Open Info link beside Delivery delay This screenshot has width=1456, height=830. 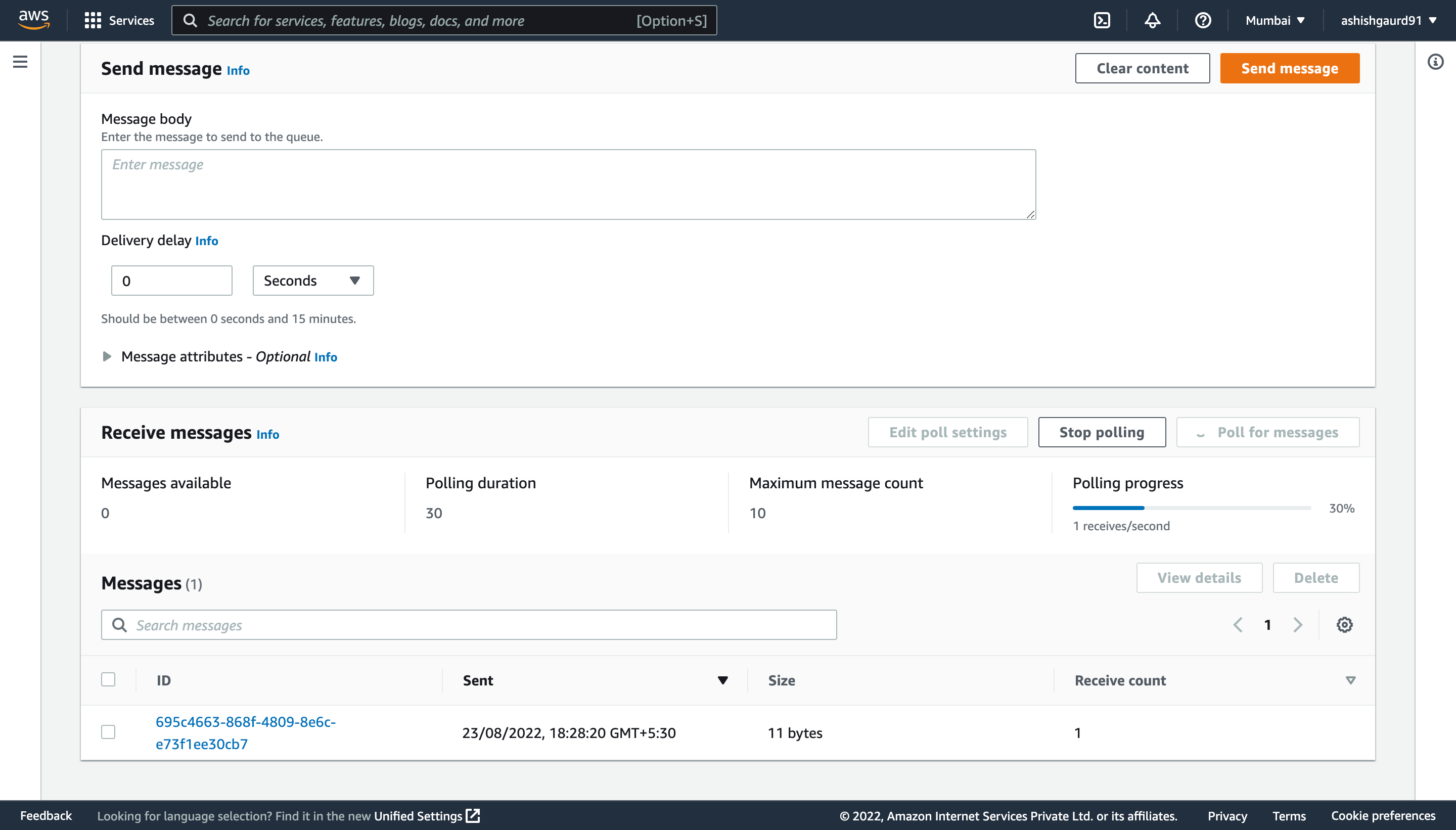pyautogui.click(x=206, y=241)
